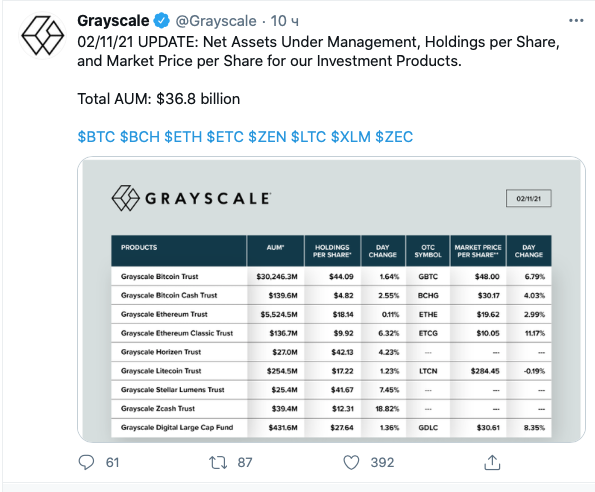This screenshot has height=492, width=595.
Task: Open the three-dot more options menu
Action: point(576,20)
